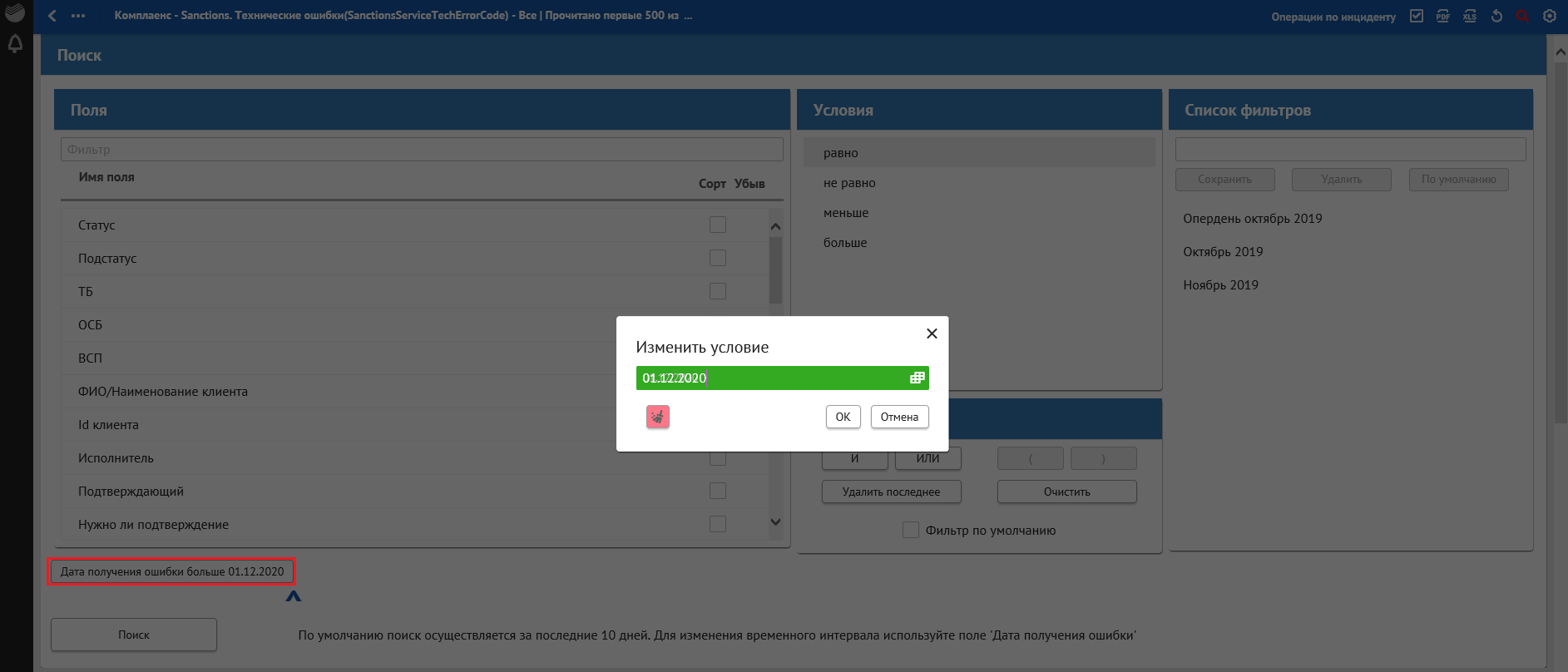This screenshot has height=672, width=1568.
Task: Open settings gear icon in top bar
Action: pyautogui.click(x=1549, y=16)
